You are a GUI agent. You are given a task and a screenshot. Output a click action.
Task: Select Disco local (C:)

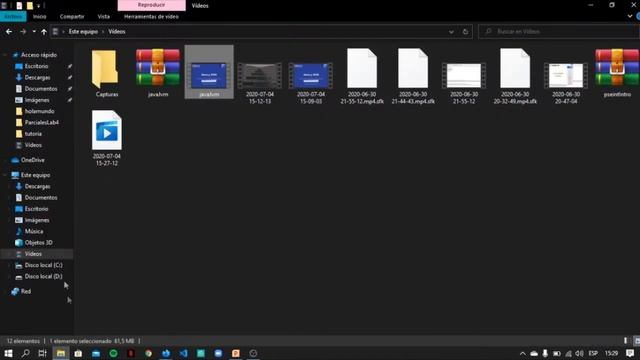point(43,265)
